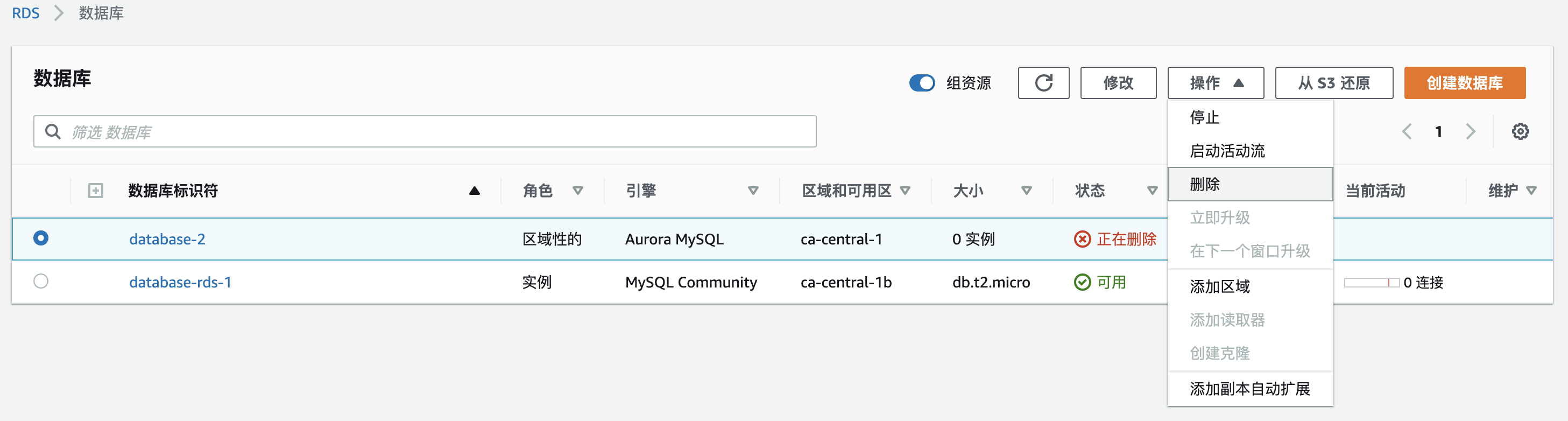The width and height of the screenshot is (1568, 421).
Task: Click the orange Create database button
Action: [x=1464, y=83]
